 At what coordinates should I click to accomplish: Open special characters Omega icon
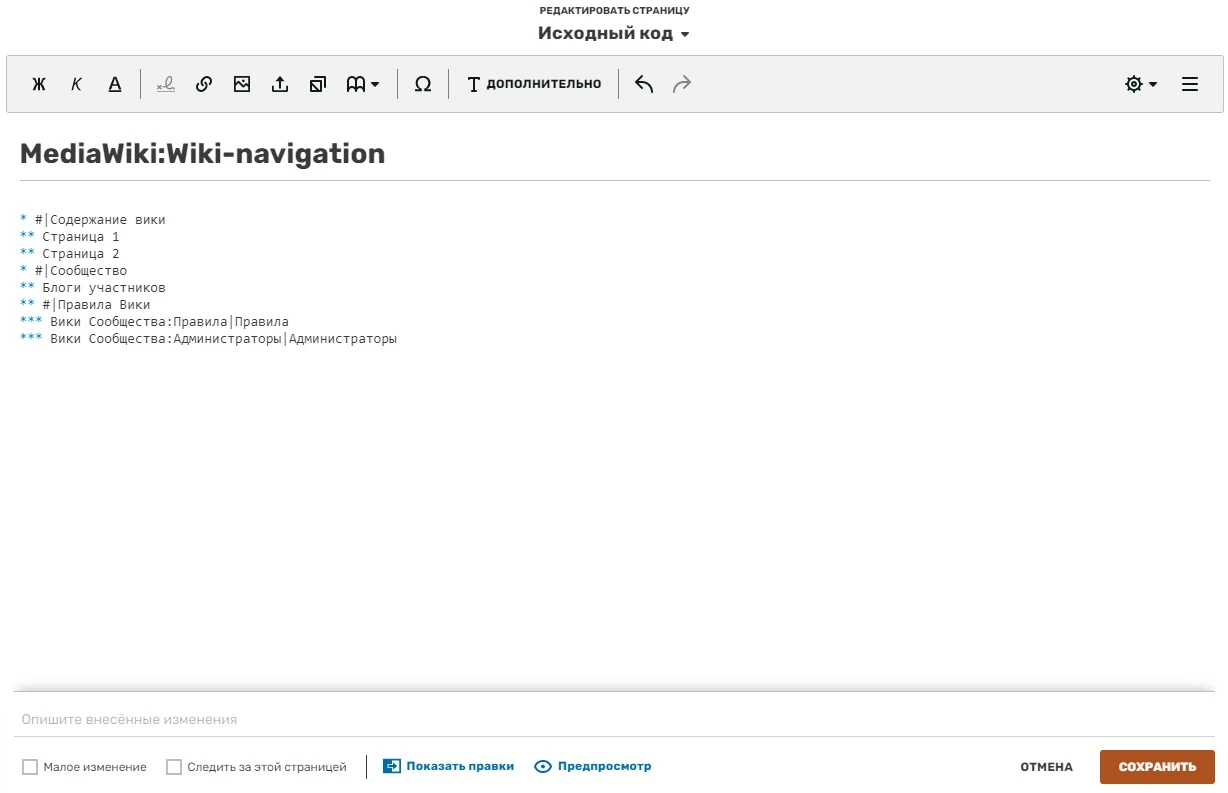tap(423, 84)
